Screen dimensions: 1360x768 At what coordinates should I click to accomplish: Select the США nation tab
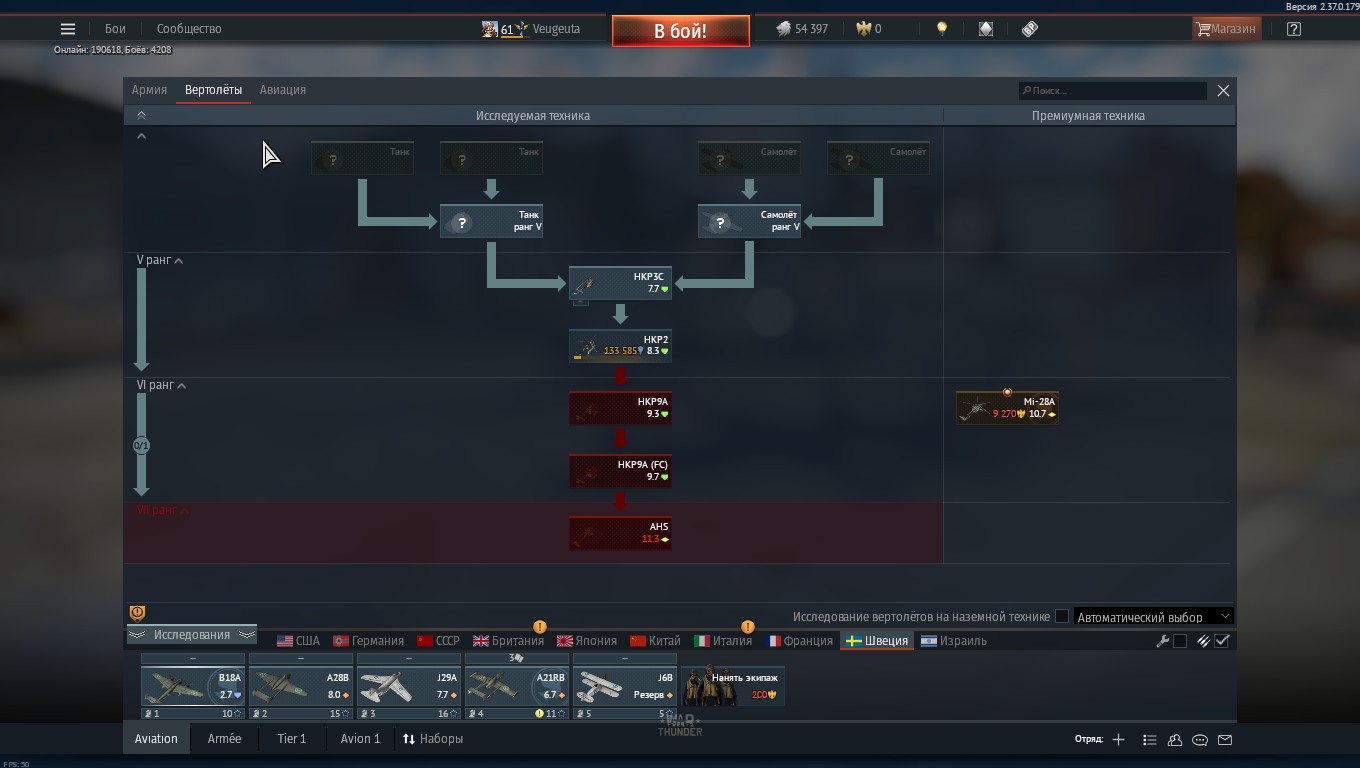298,641
